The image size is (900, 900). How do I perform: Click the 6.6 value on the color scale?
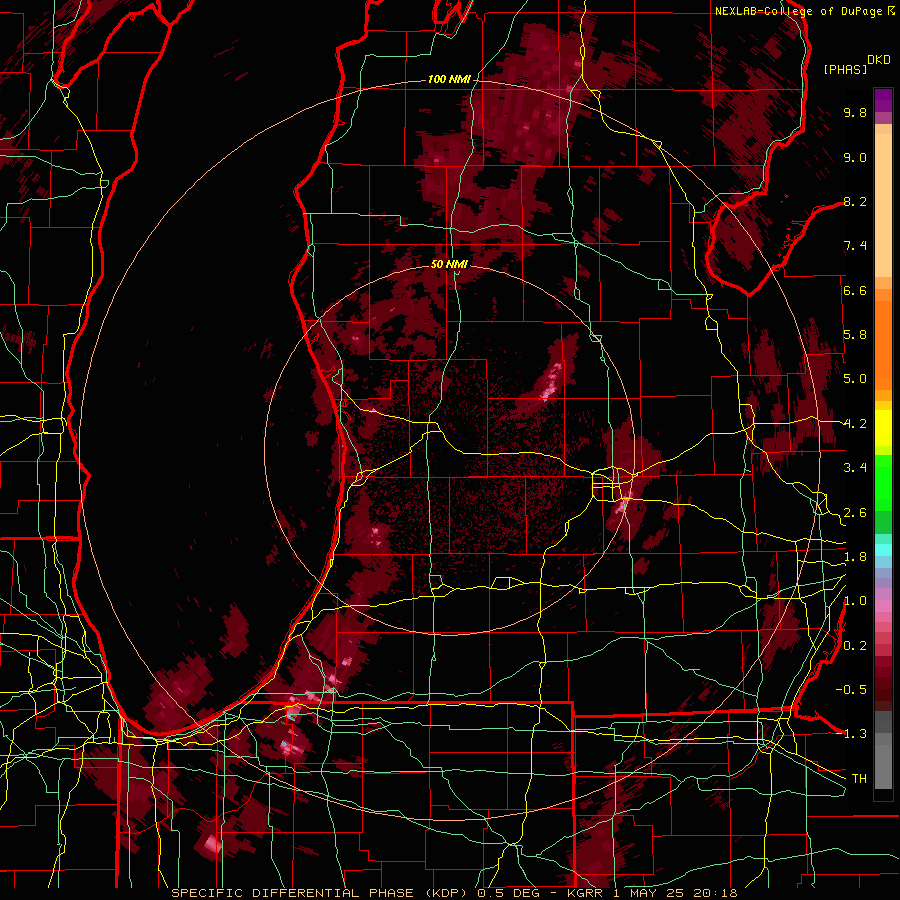pyautogui.click(x=855, y=290)
